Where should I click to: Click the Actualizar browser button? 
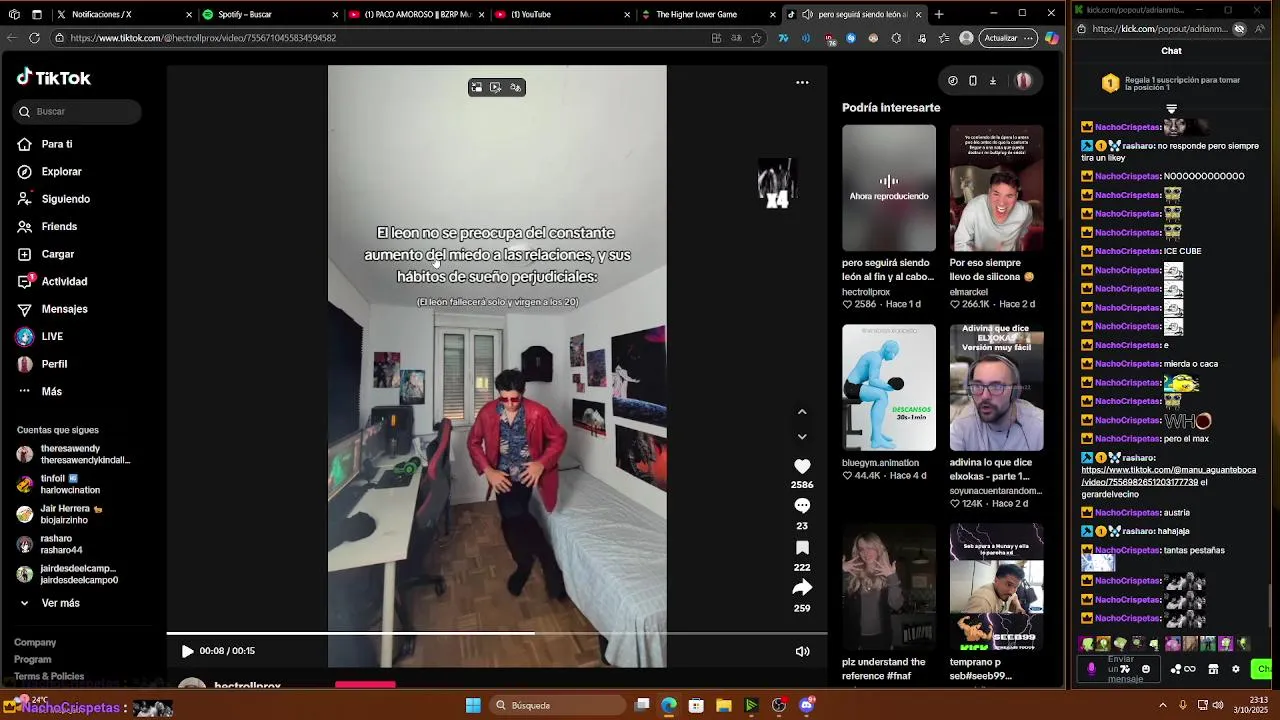click(x=1007, y=38)
